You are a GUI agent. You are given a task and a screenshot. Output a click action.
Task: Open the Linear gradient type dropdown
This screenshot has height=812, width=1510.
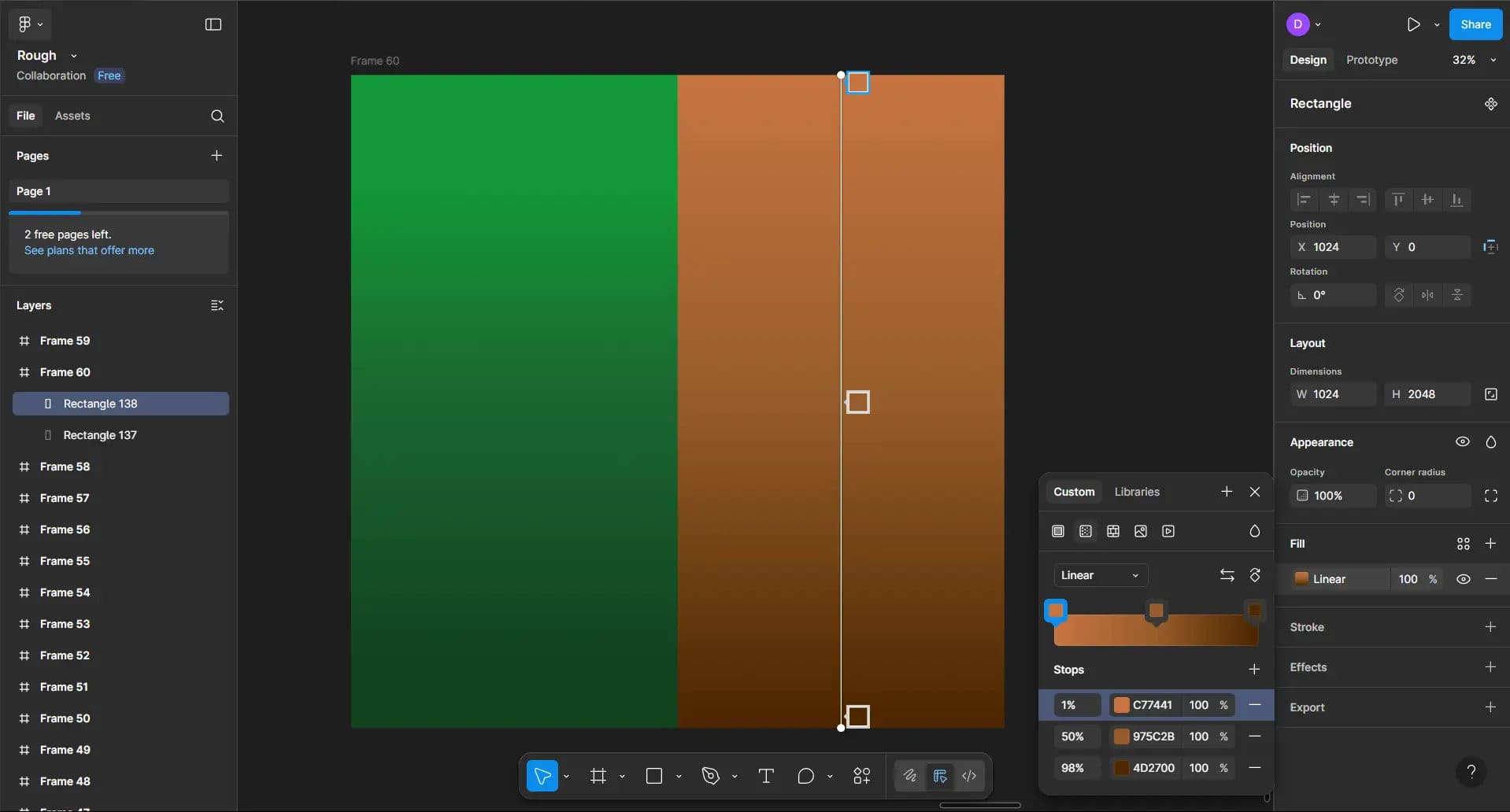pyautogui.click(x=1100, y=575)
